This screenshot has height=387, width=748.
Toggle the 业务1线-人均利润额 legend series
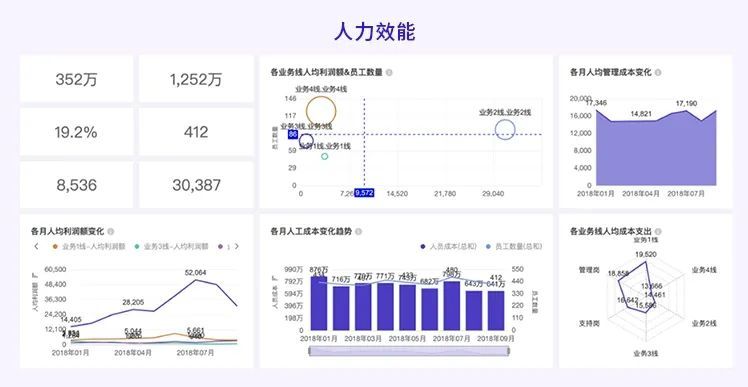[89, 247]
